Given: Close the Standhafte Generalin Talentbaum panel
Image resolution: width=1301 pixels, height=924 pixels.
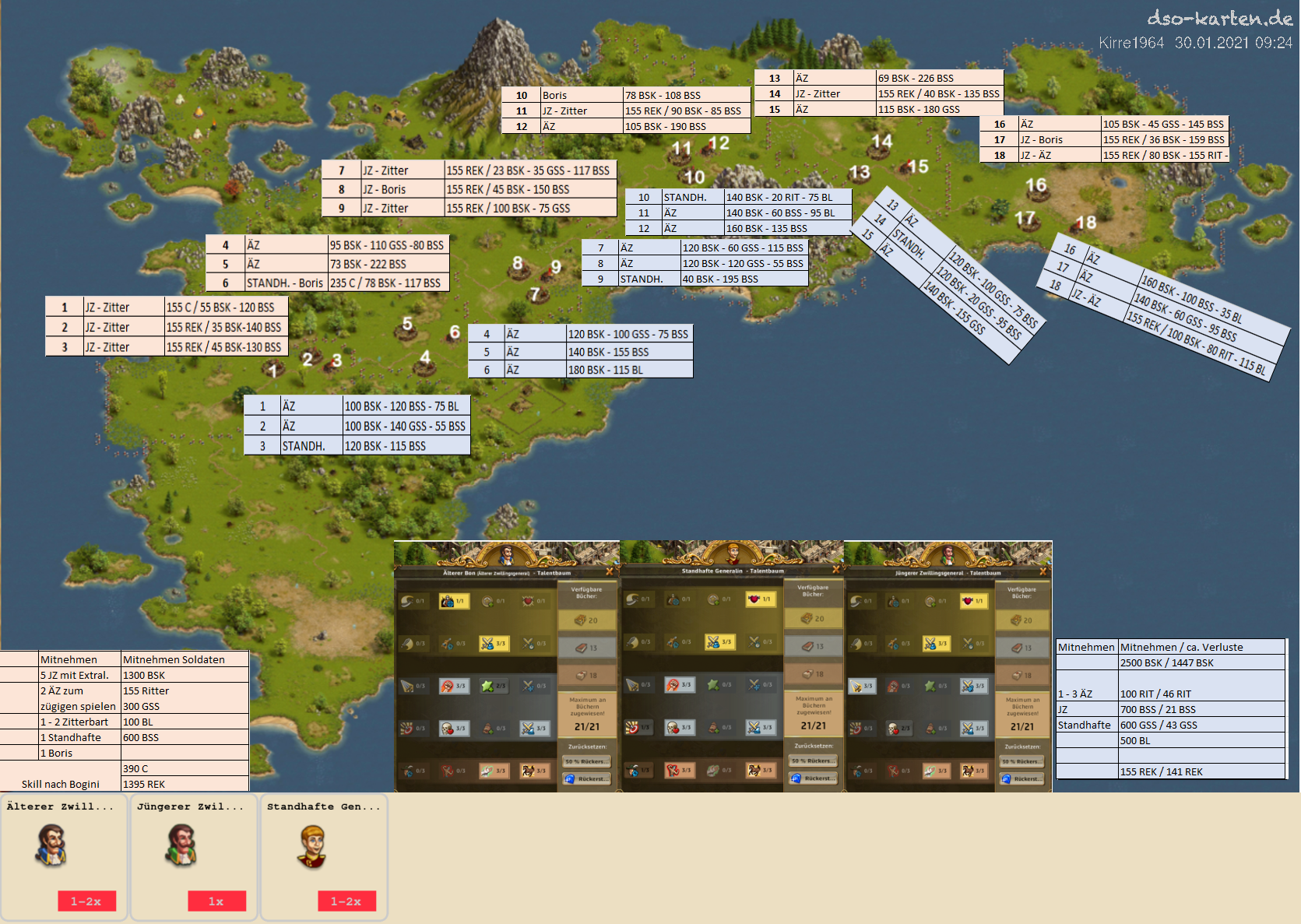Looking at the screenshot, I should tap(835, 571).
